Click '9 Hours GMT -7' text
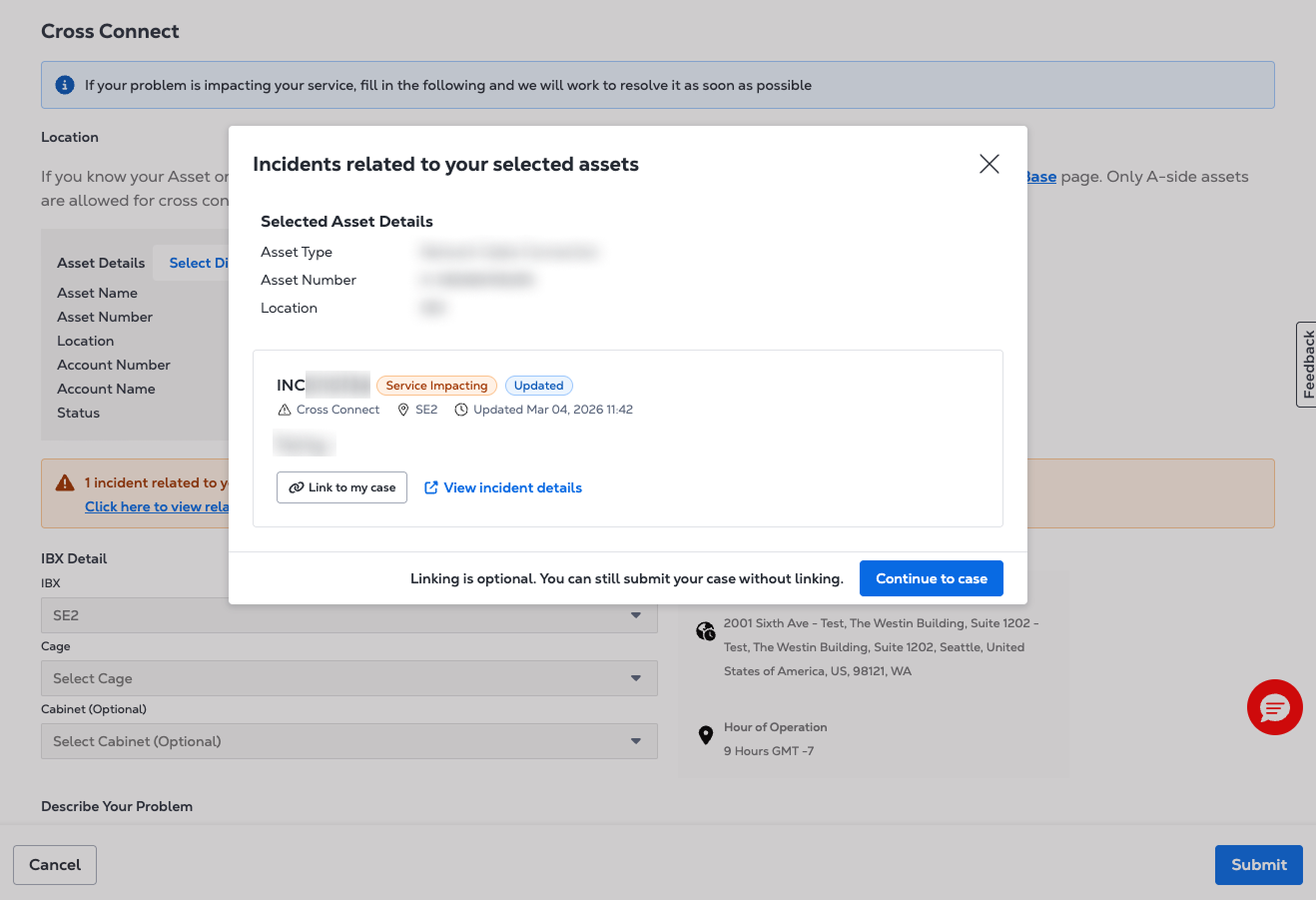The height and width of the screenshot is (900, 1316). pos(769,751)
